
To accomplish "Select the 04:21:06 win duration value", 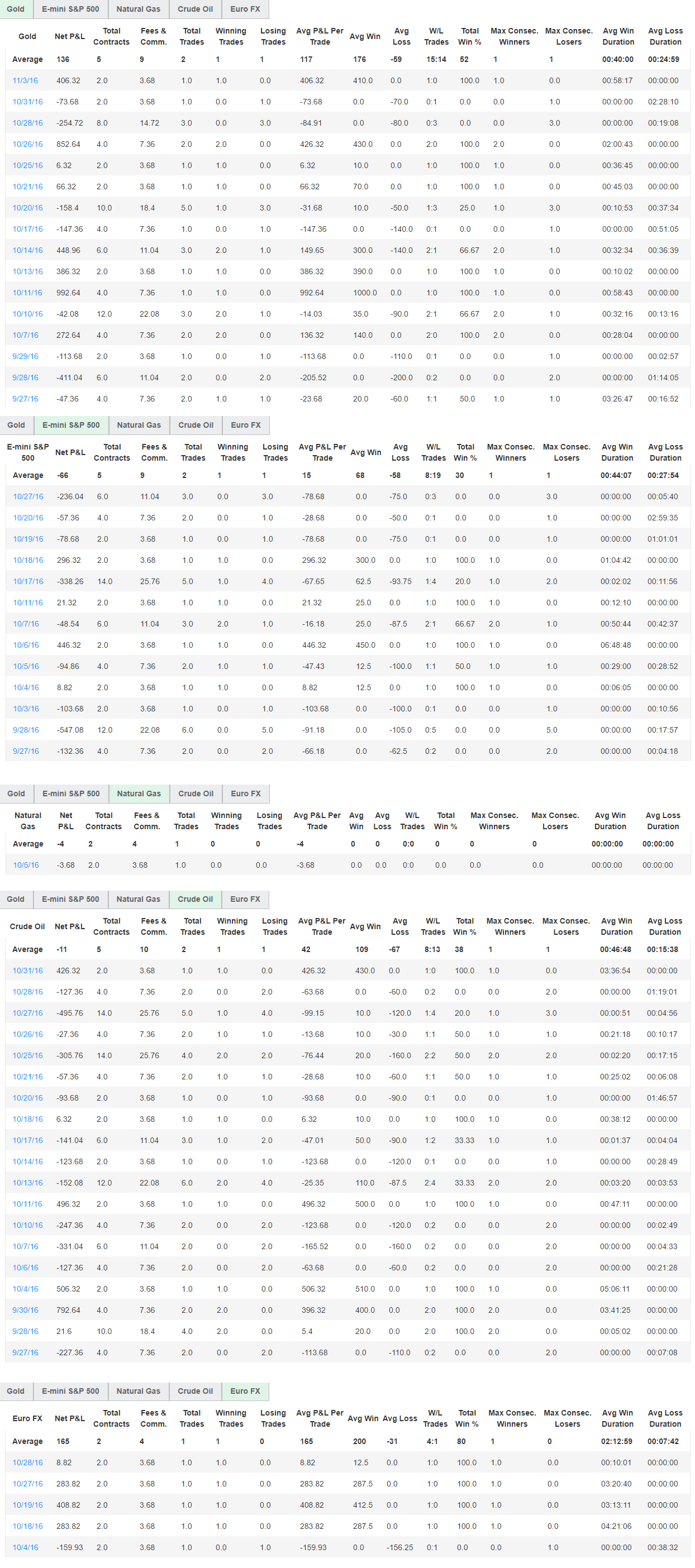I will click(x=616, y=1526).
